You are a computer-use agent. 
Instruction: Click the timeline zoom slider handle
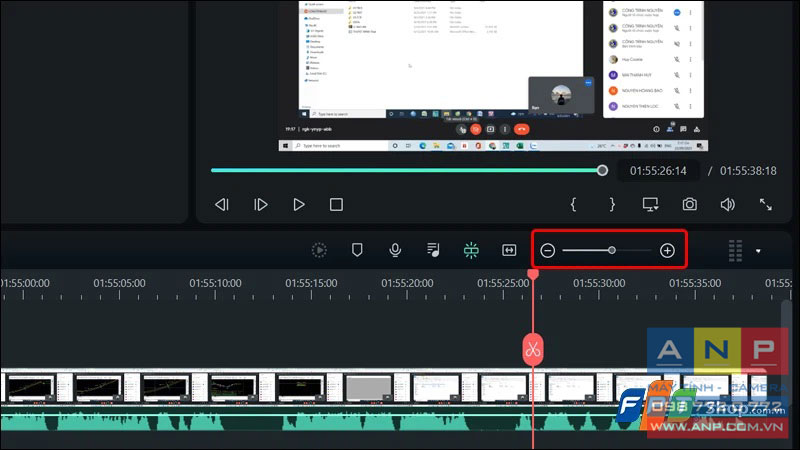click(x=612, y=251)
